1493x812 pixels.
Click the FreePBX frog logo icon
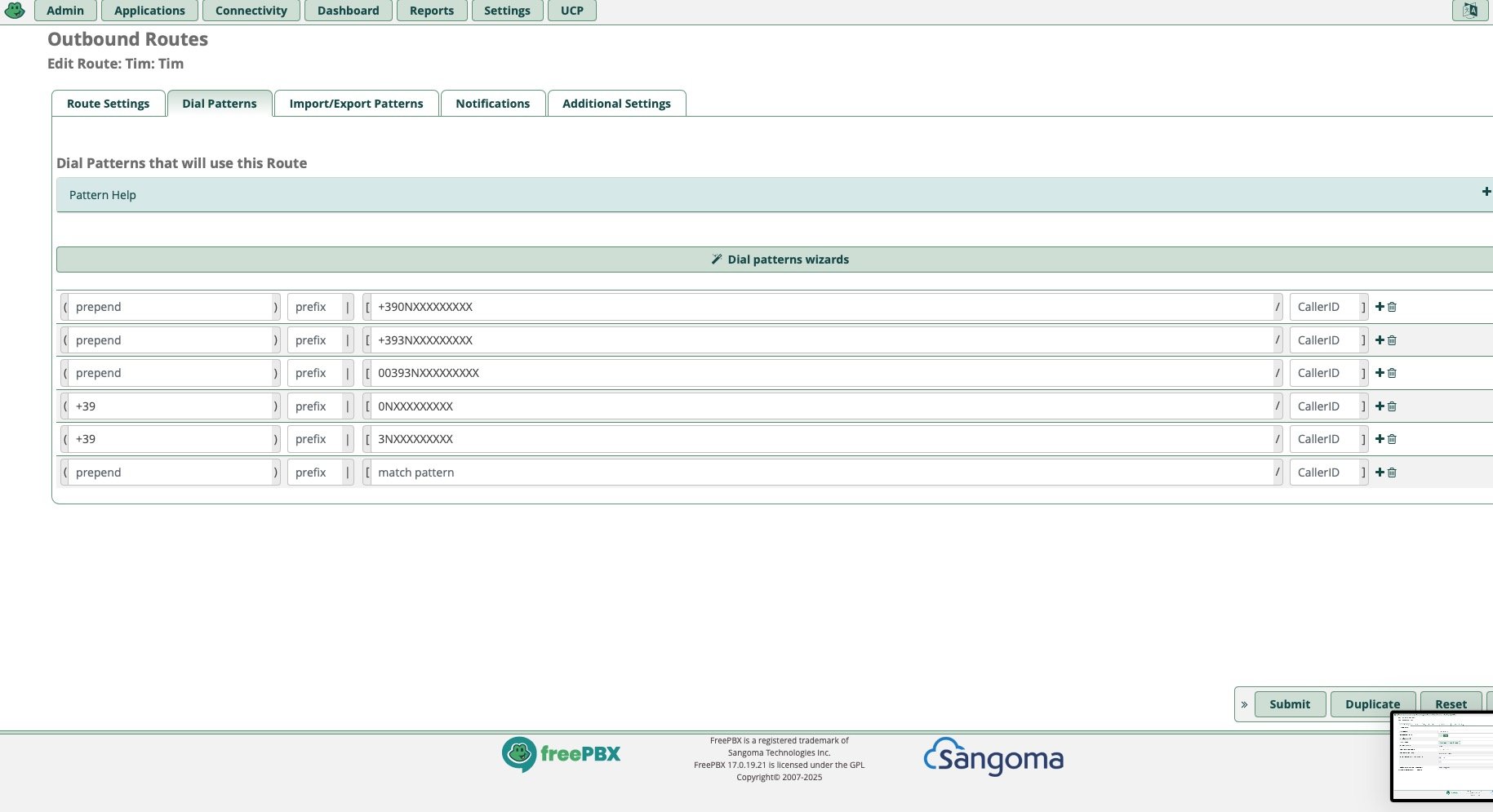coord(15,11)
